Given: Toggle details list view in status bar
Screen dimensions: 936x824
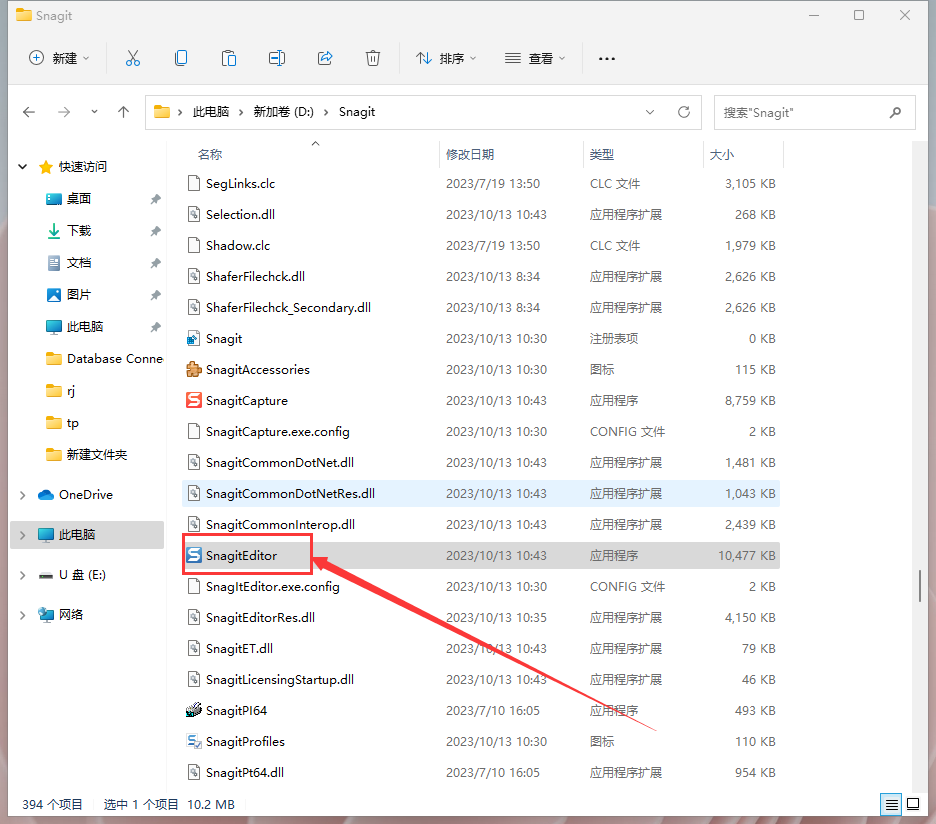Looking at the screenshot, I should coord(890,804).
